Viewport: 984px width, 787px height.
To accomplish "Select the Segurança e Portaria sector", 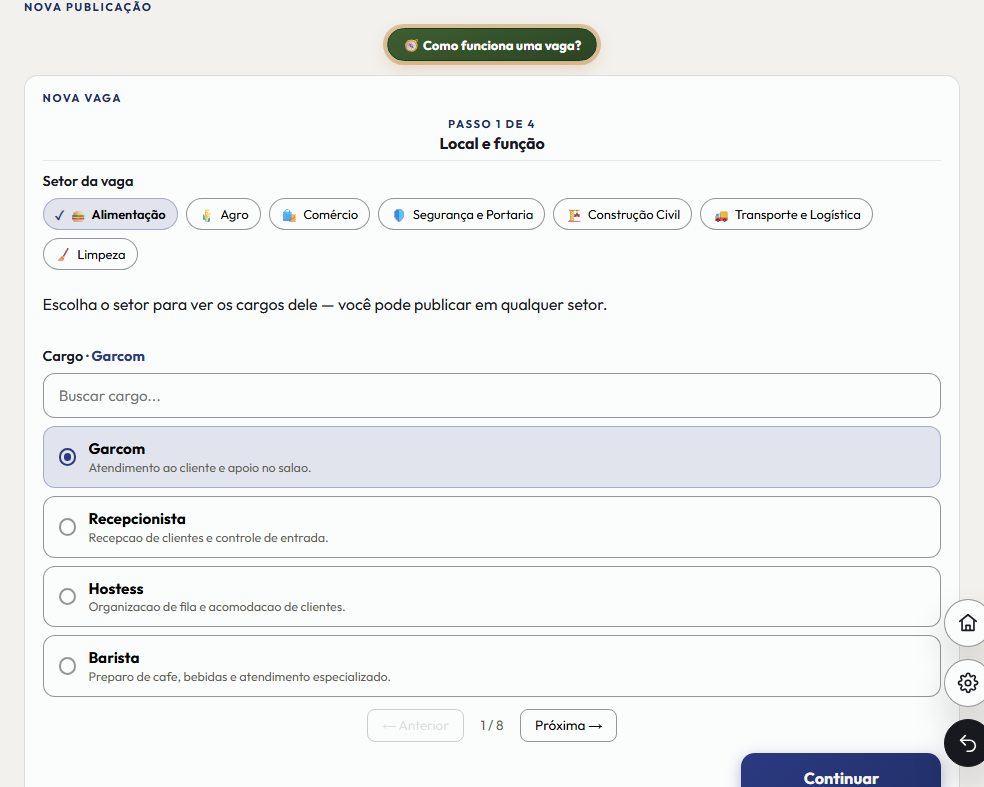I will [x=461, y=215].
